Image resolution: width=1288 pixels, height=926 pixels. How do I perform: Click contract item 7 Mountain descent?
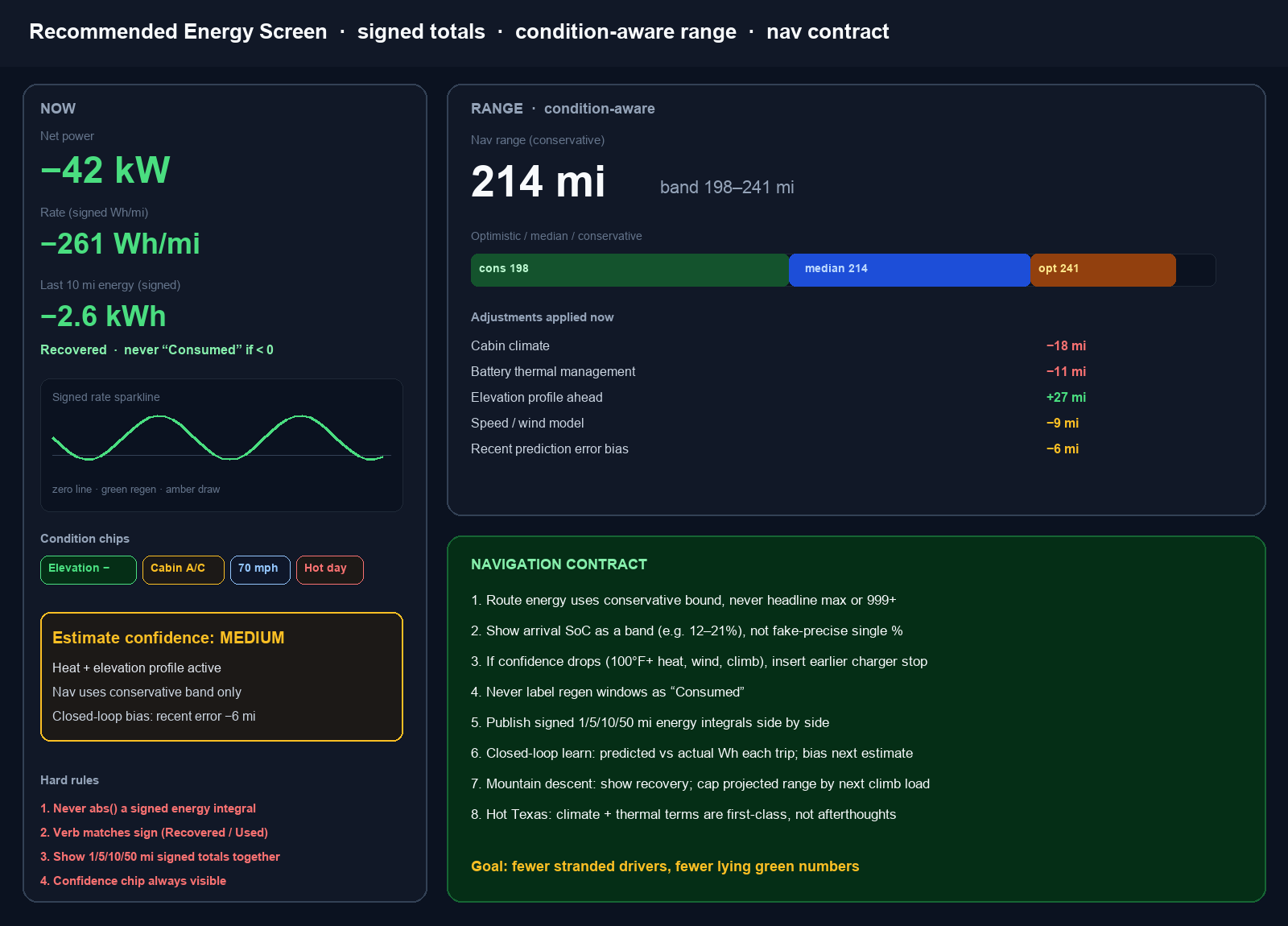700,783
